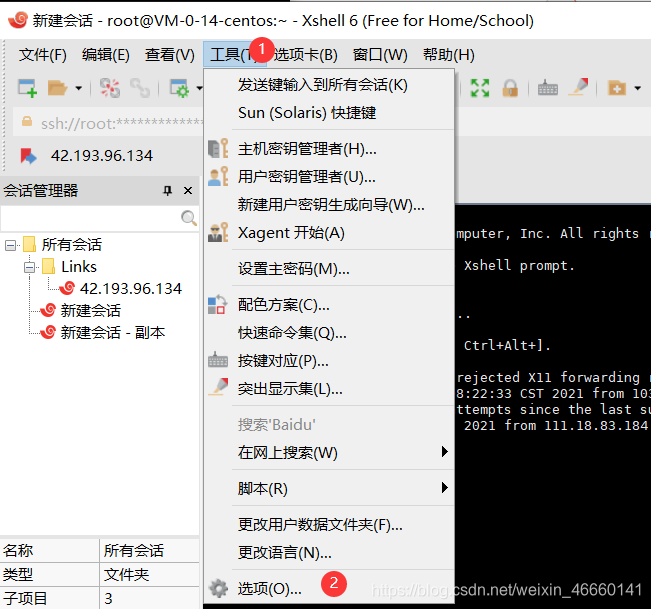This screenshot has height=609, width=651.
Task: Expand 脚本(R) submenu
Action: (x=329, y=489)
